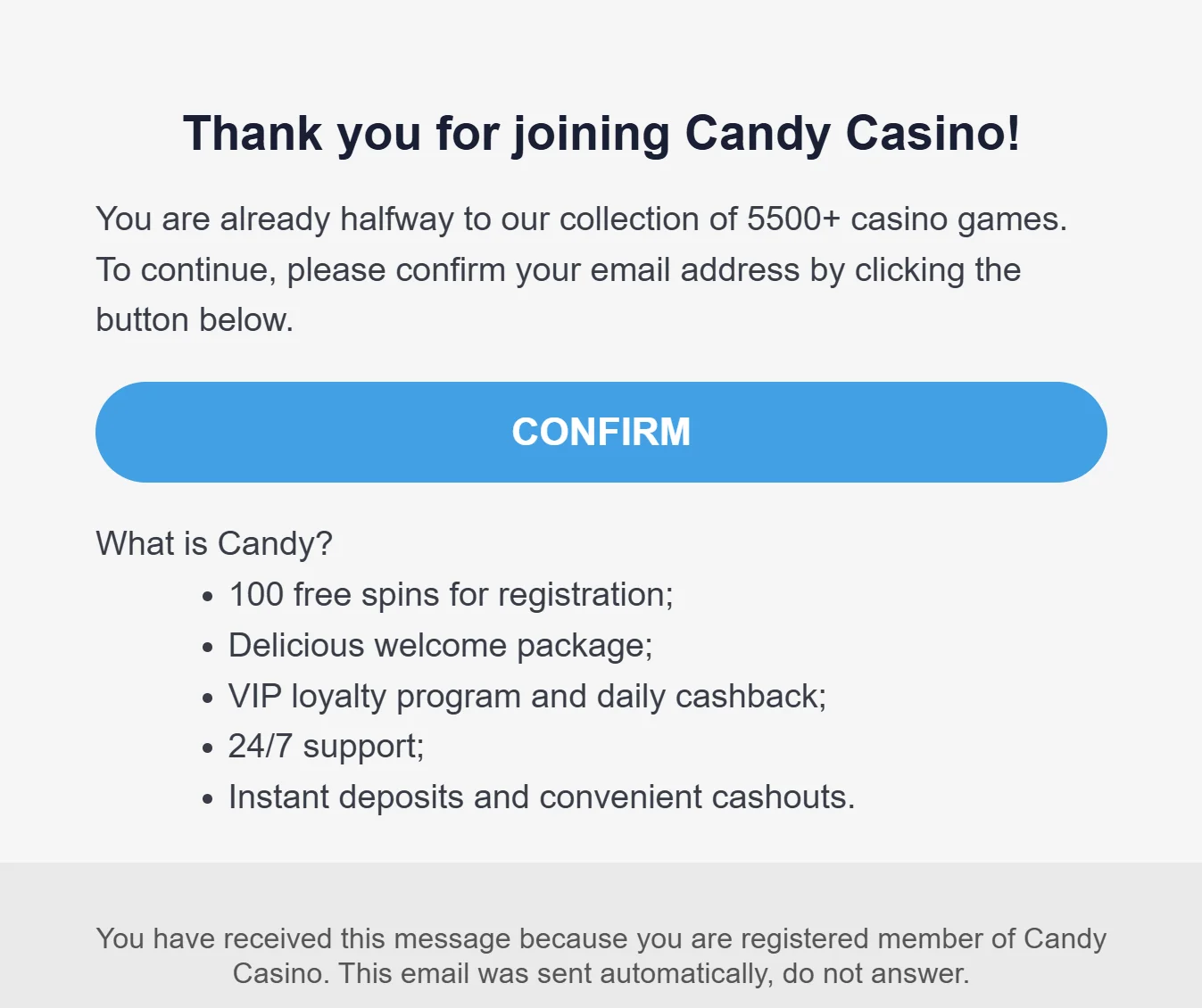Select the footer disclaimer text

click(601, 954)
